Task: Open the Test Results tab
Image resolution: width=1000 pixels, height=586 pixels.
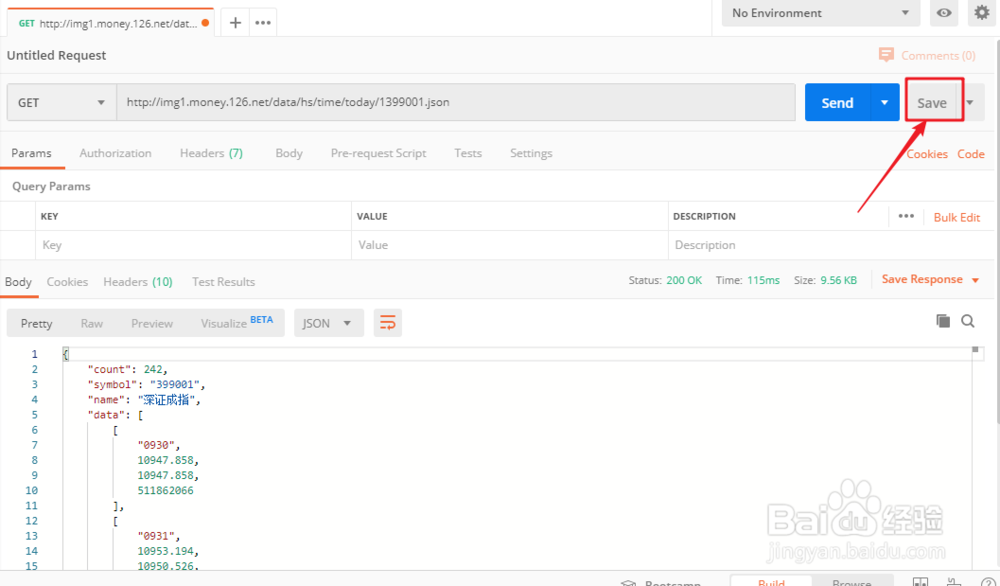Action: [223, 282]
